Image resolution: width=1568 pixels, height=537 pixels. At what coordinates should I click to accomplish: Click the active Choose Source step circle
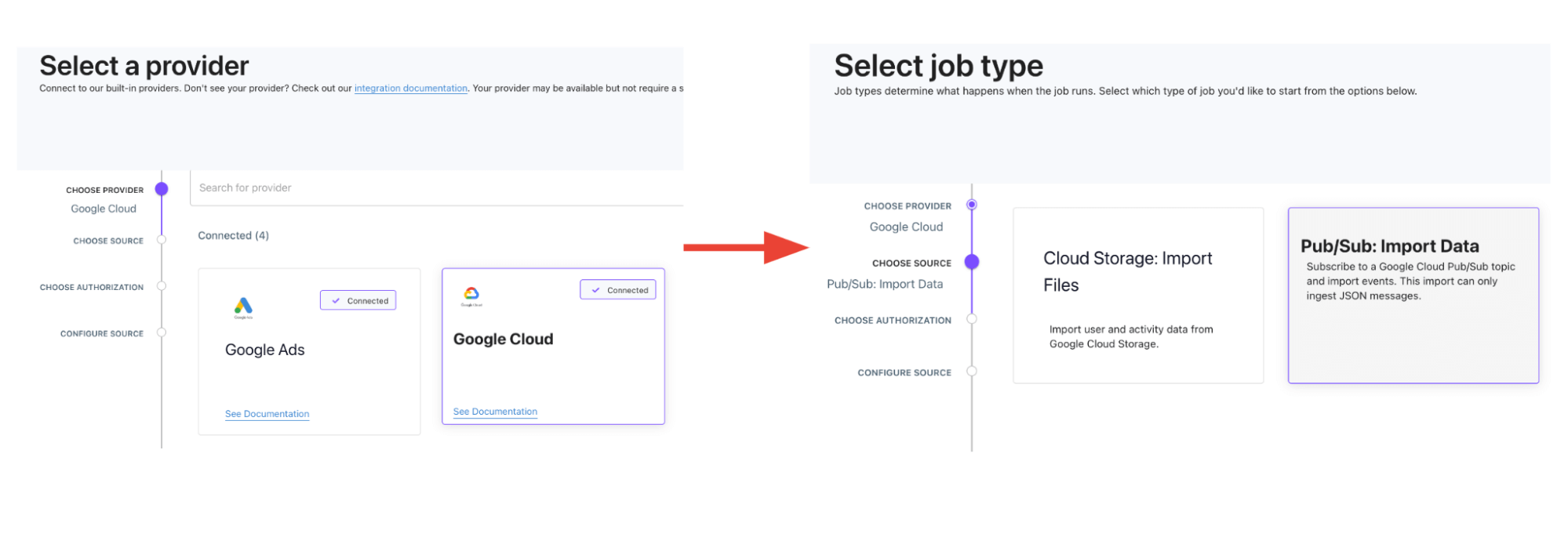pyautogui.click(x=973, y=262)
